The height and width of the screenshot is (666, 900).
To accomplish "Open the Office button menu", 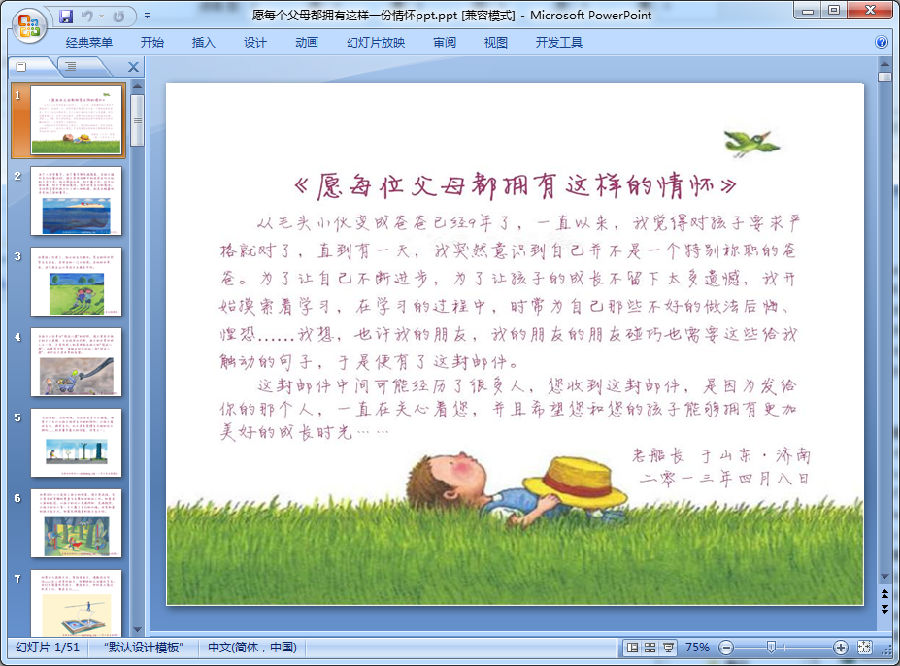I will click(29, 26).
